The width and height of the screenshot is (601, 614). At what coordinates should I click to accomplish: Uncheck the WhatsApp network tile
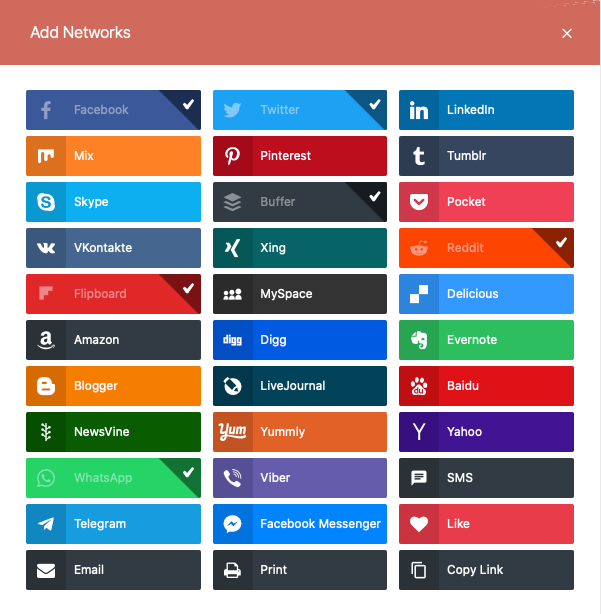point(113,478)
